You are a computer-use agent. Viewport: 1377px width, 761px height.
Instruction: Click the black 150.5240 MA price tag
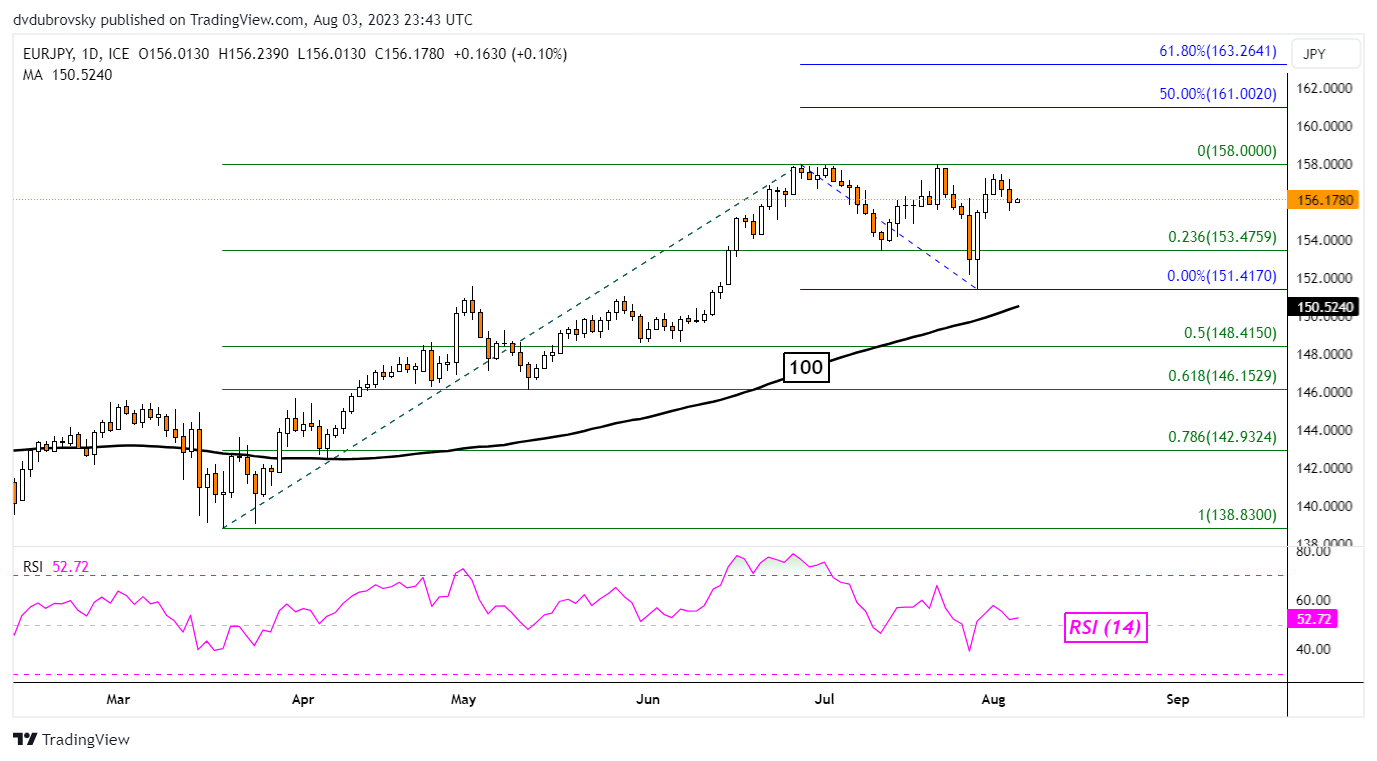tap(1325, 308)
